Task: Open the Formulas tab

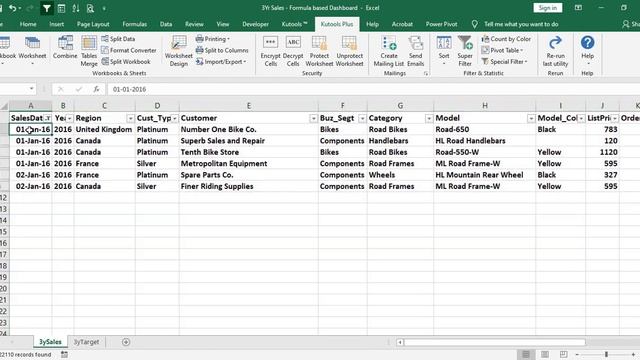Action: pos(134,24)
